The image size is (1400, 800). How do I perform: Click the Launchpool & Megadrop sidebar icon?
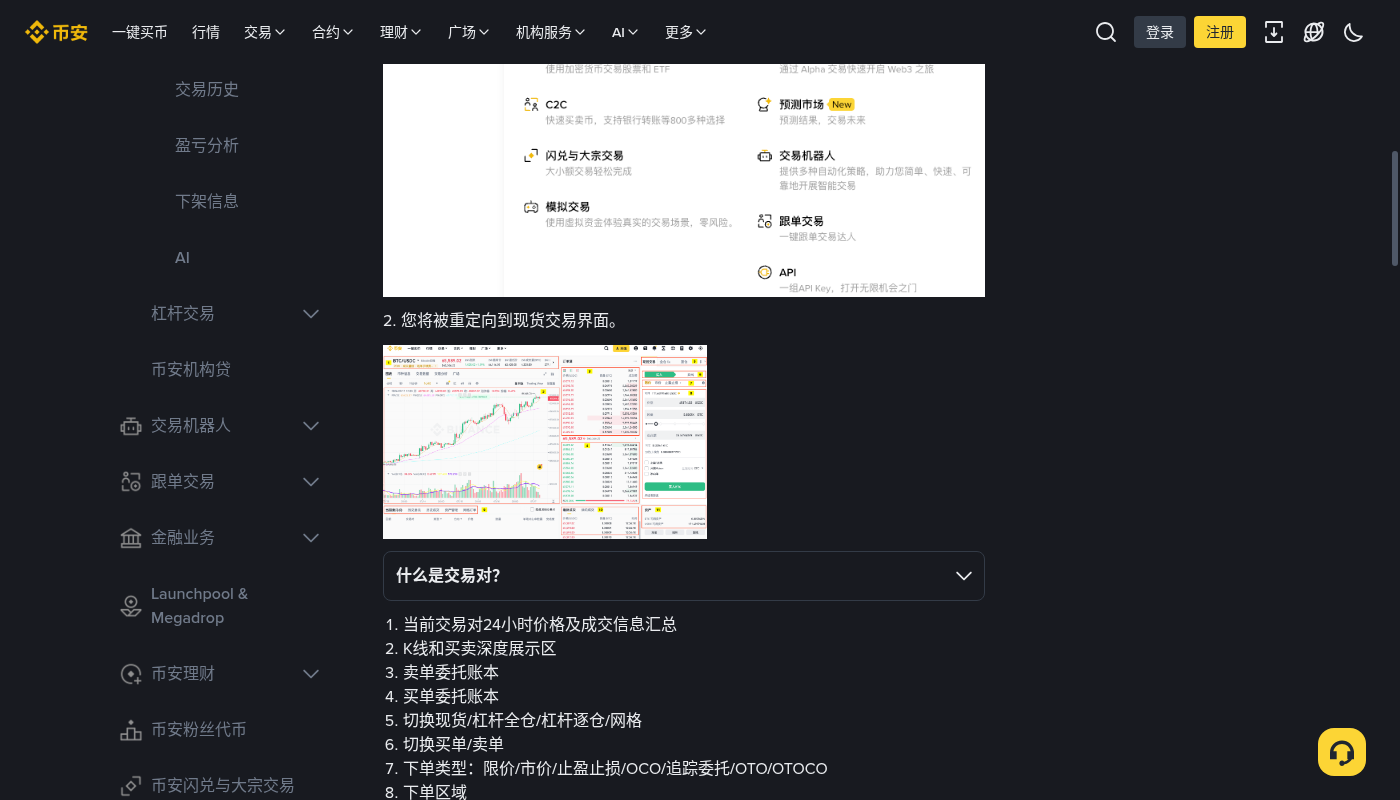[131, 606]
